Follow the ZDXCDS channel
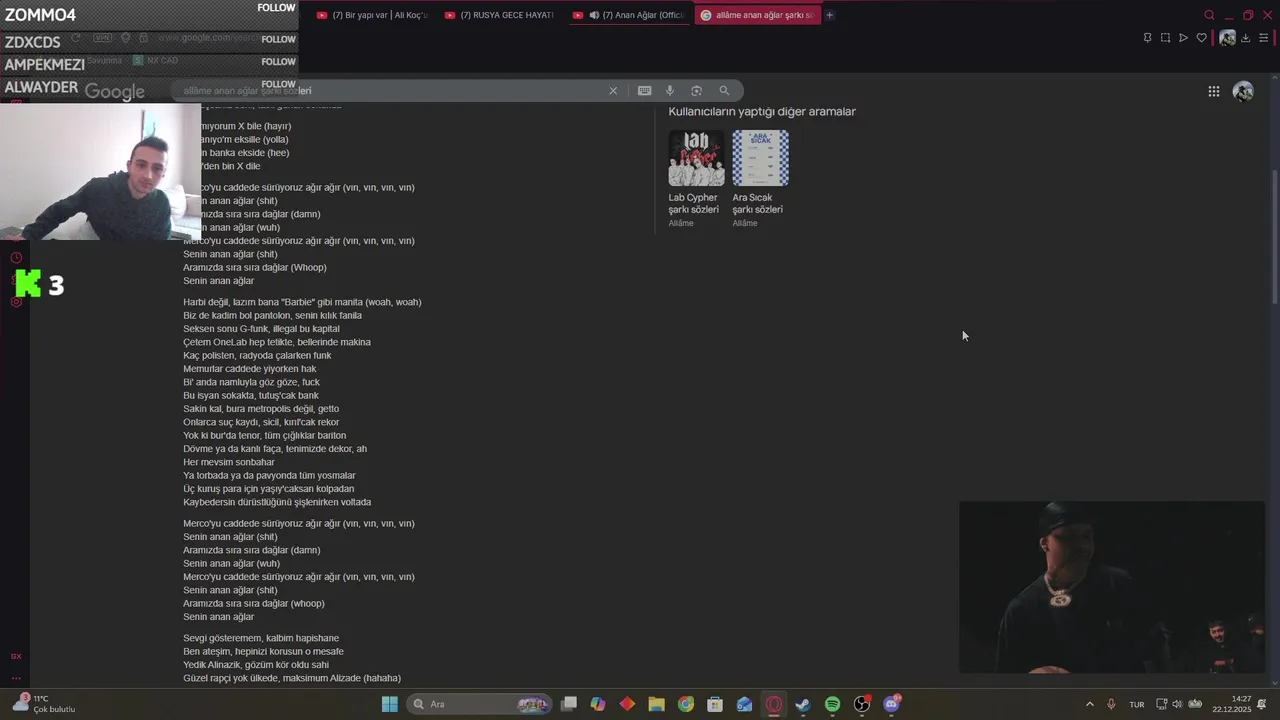The image size is (1280, 720). 278,40
